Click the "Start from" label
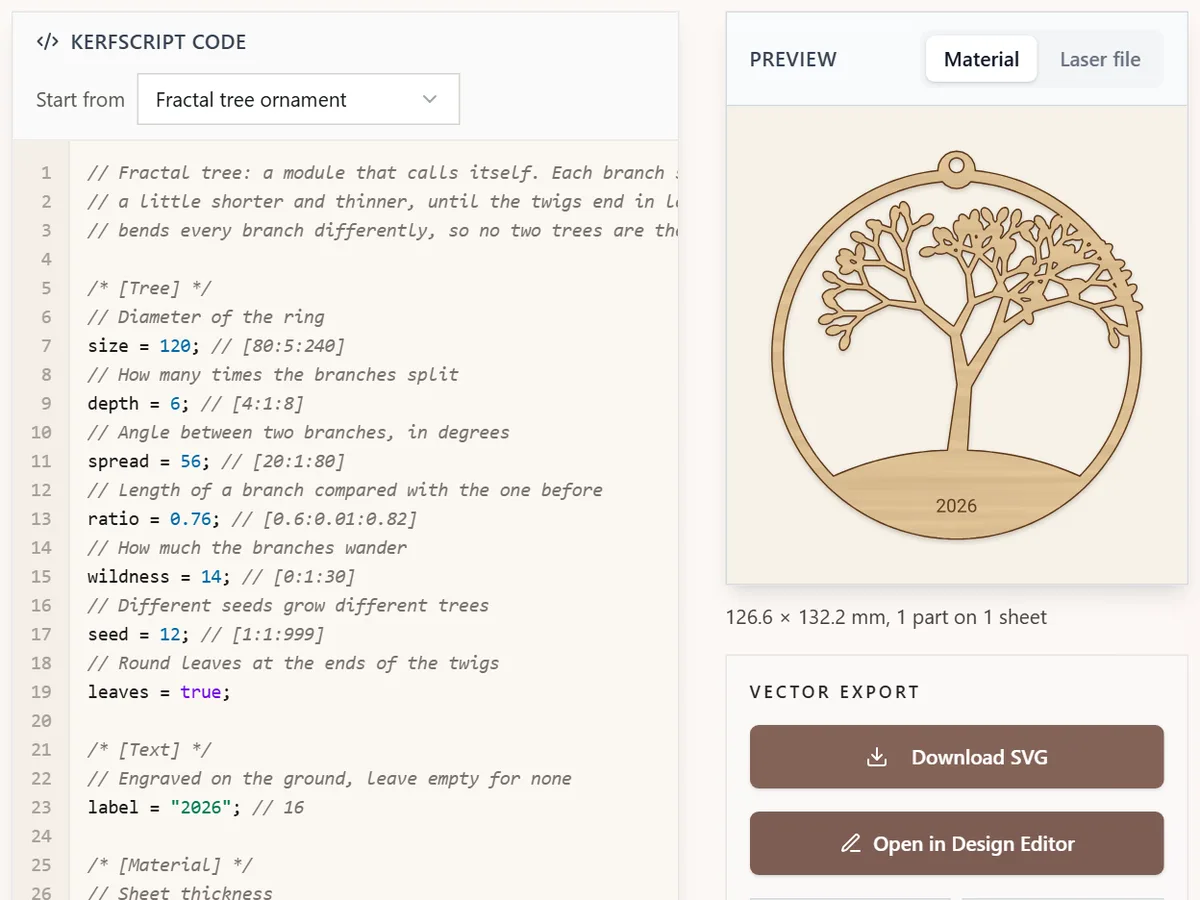Viewport: 1200px width, 900px height. 80,99
